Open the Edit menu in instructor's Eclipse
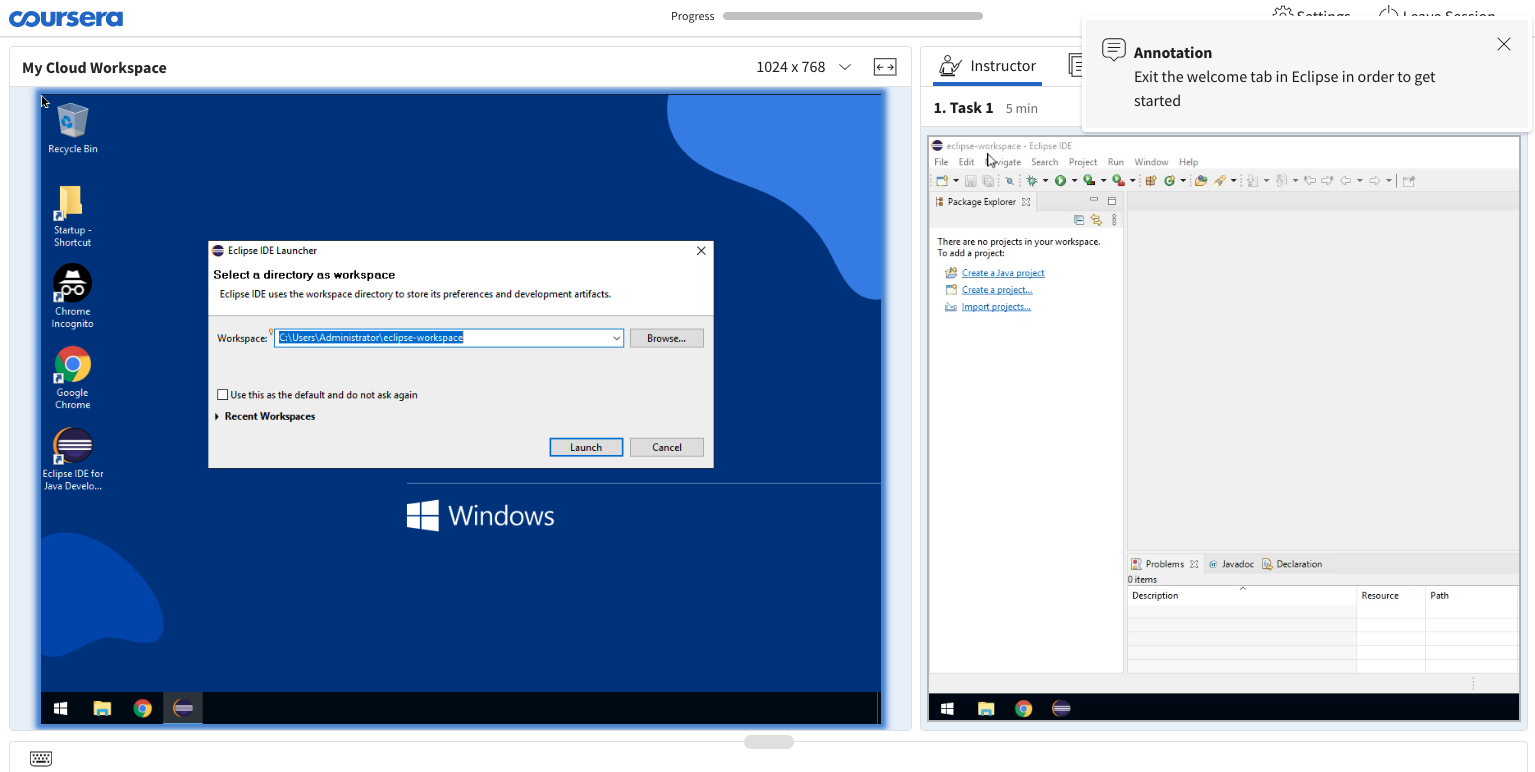This screenshot has height=772, width=1535. click(x=966, y=162)
